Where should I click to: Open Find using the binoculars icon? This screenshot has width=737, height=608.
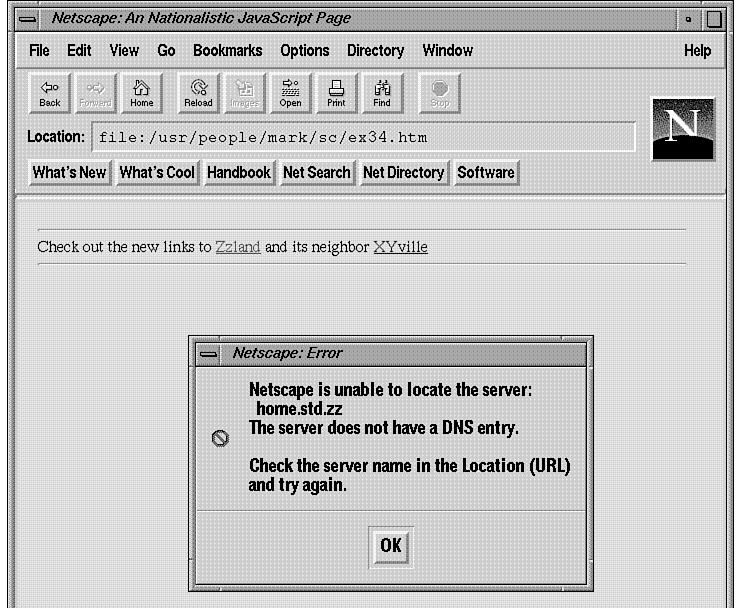(x=382, y=93)
